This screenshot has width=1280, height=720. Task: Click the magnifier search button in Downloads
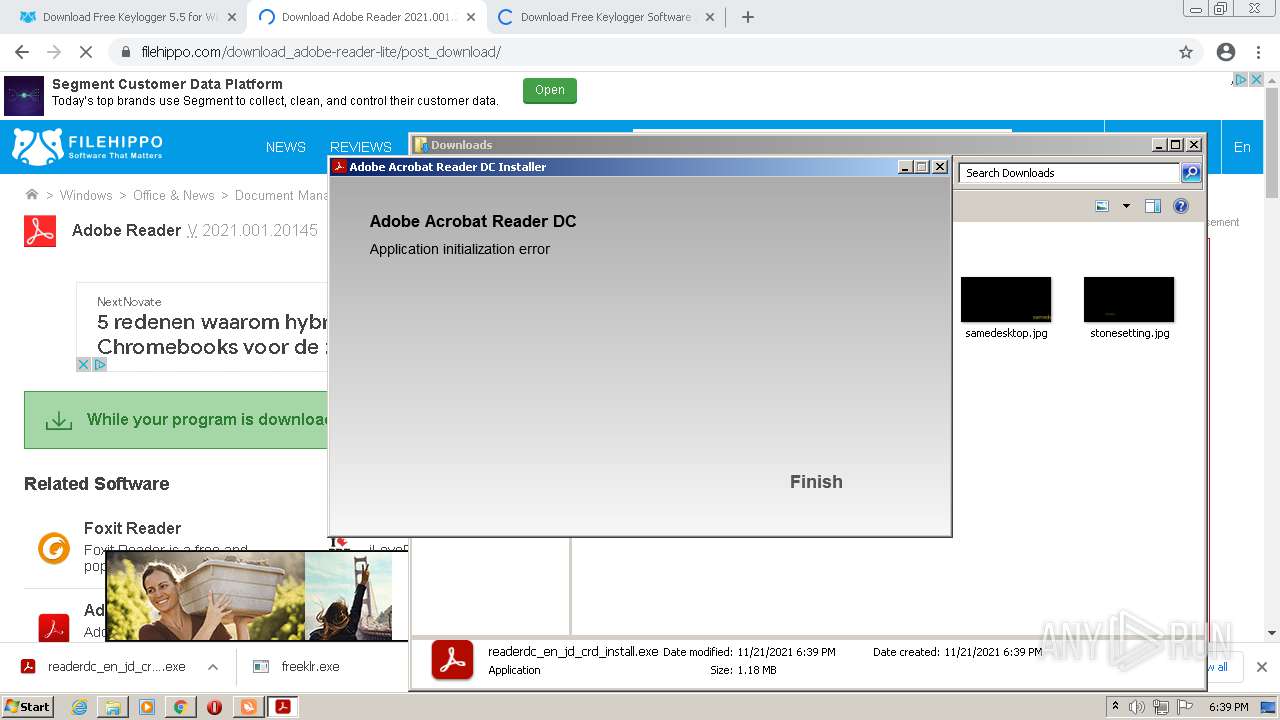pos(1191,173)
